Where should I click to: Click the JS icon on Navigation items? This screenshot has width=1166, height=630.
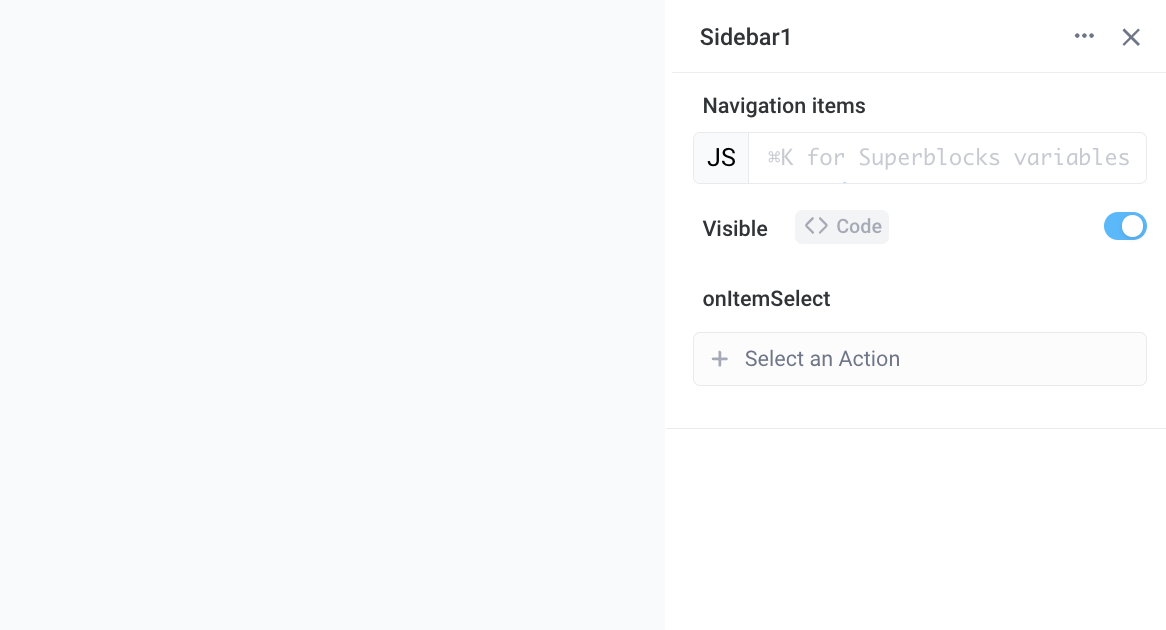(720, 157)
